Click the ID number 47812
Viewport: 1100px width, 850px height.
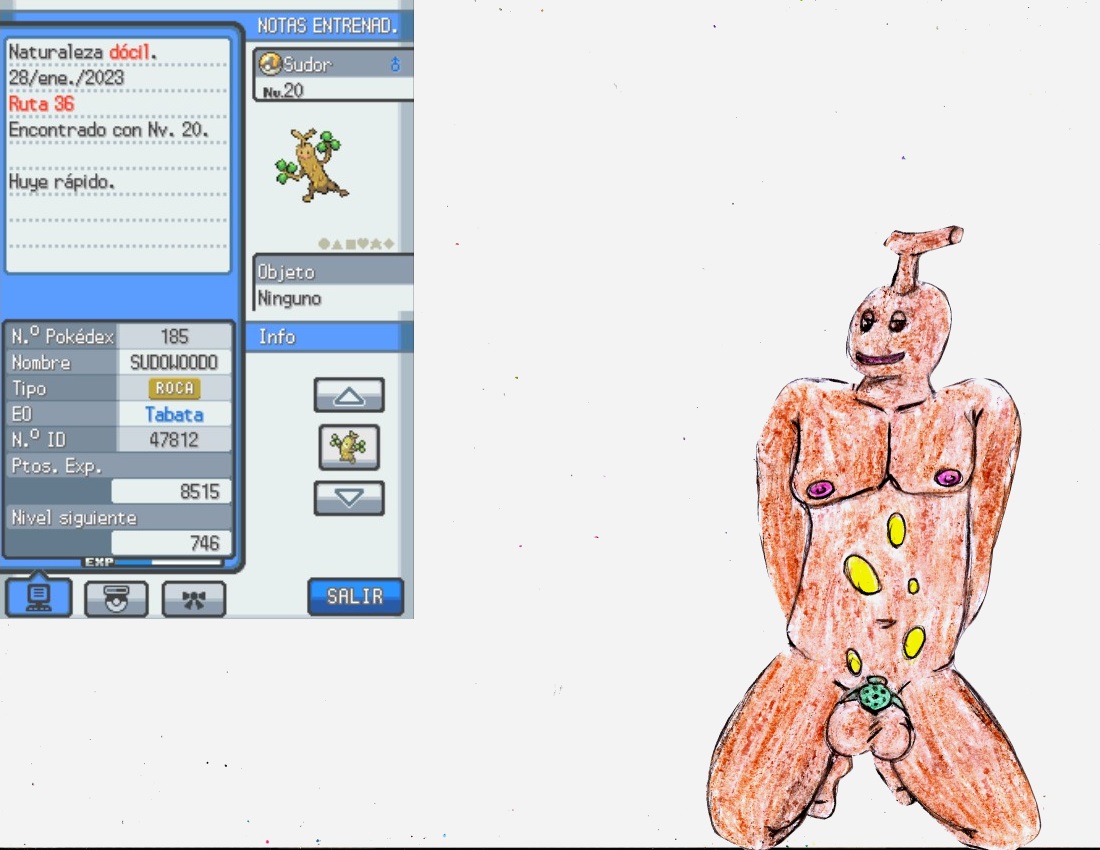pos(174,440)
